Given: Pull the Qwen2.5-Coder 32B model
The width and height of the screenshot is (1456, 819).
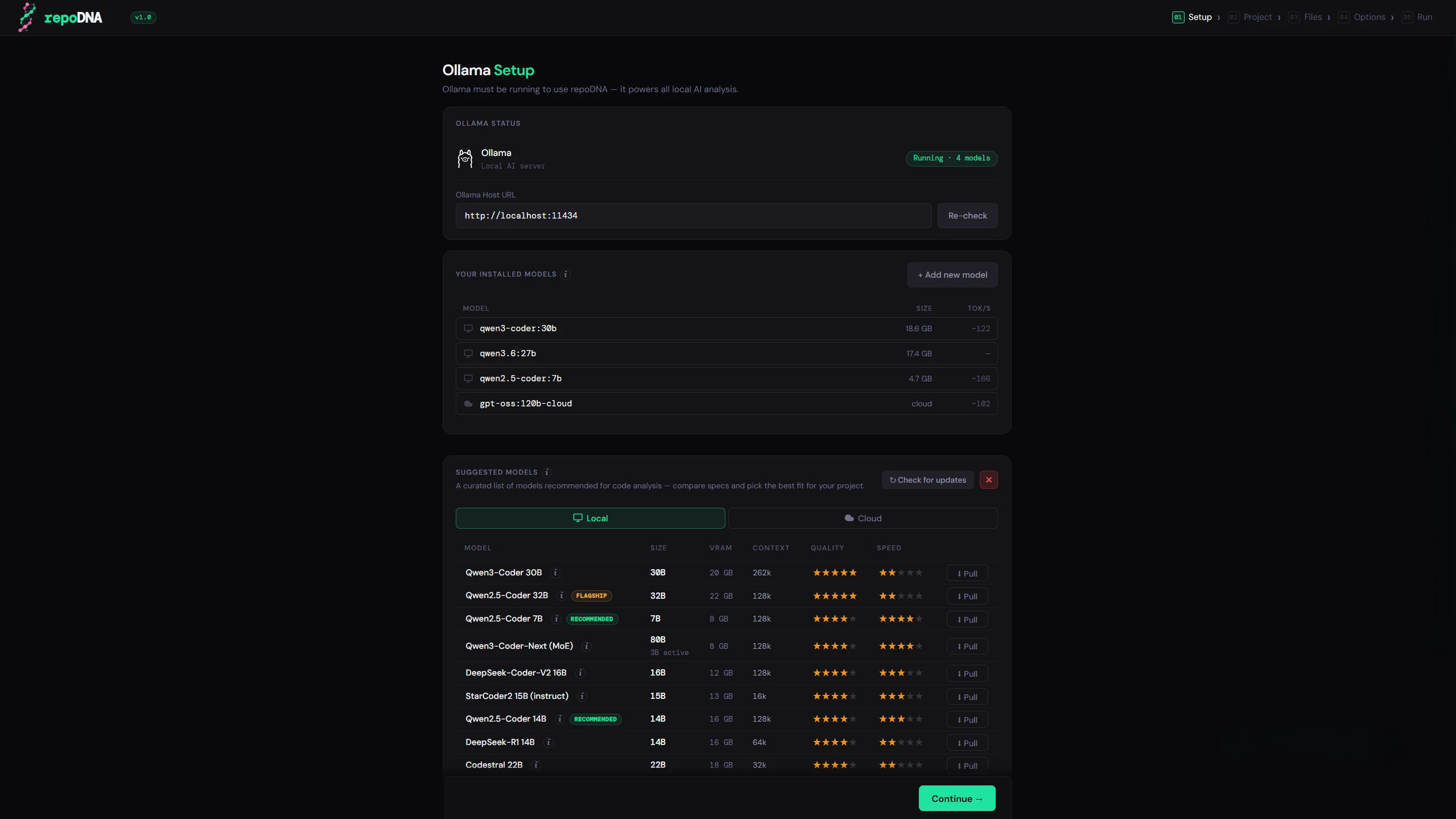Looking at the screenshot, I should pos(967,596).
